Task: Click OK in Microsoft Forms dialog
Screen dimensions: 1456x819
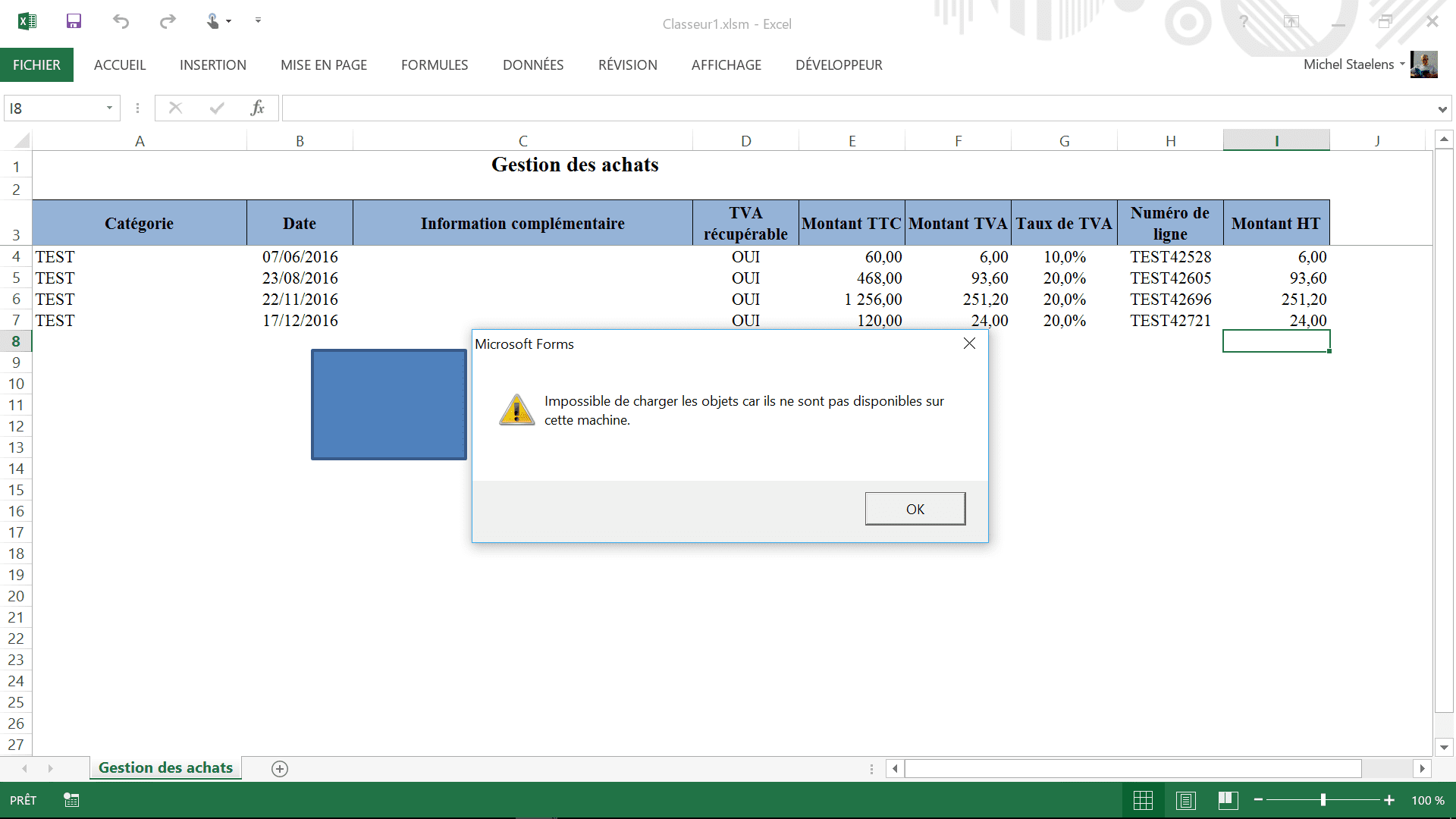Action: 915,509
